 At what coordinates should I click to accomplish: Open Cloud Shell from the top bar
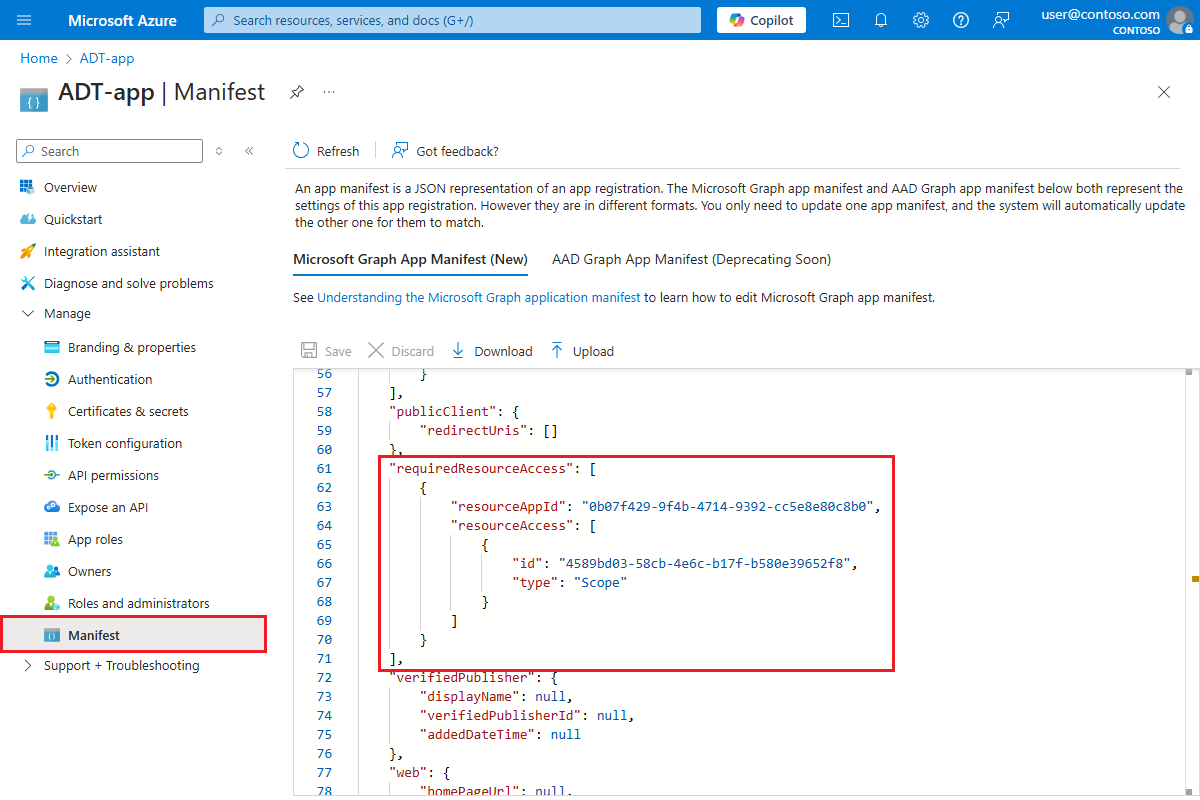click(841, 20)
